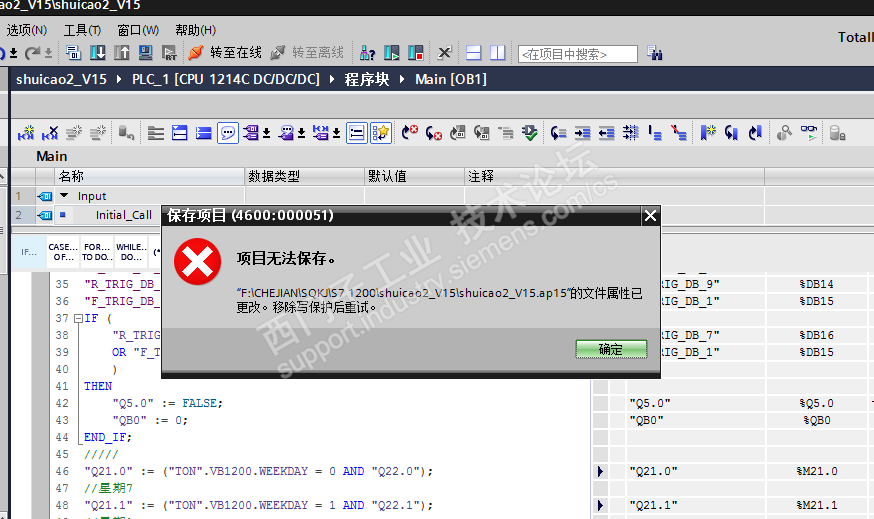Click the cross-reference X icon in main toolbar
Image resolution: width=874 pixels, height=519 pixels.
tap(444, 53)
